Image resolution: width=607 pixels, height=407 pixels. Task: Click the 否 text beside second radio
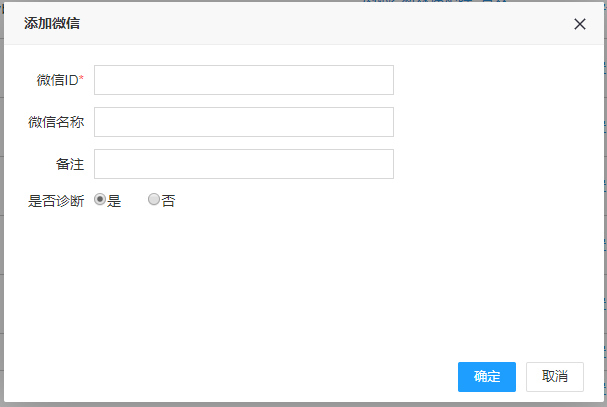click(168, 200)
